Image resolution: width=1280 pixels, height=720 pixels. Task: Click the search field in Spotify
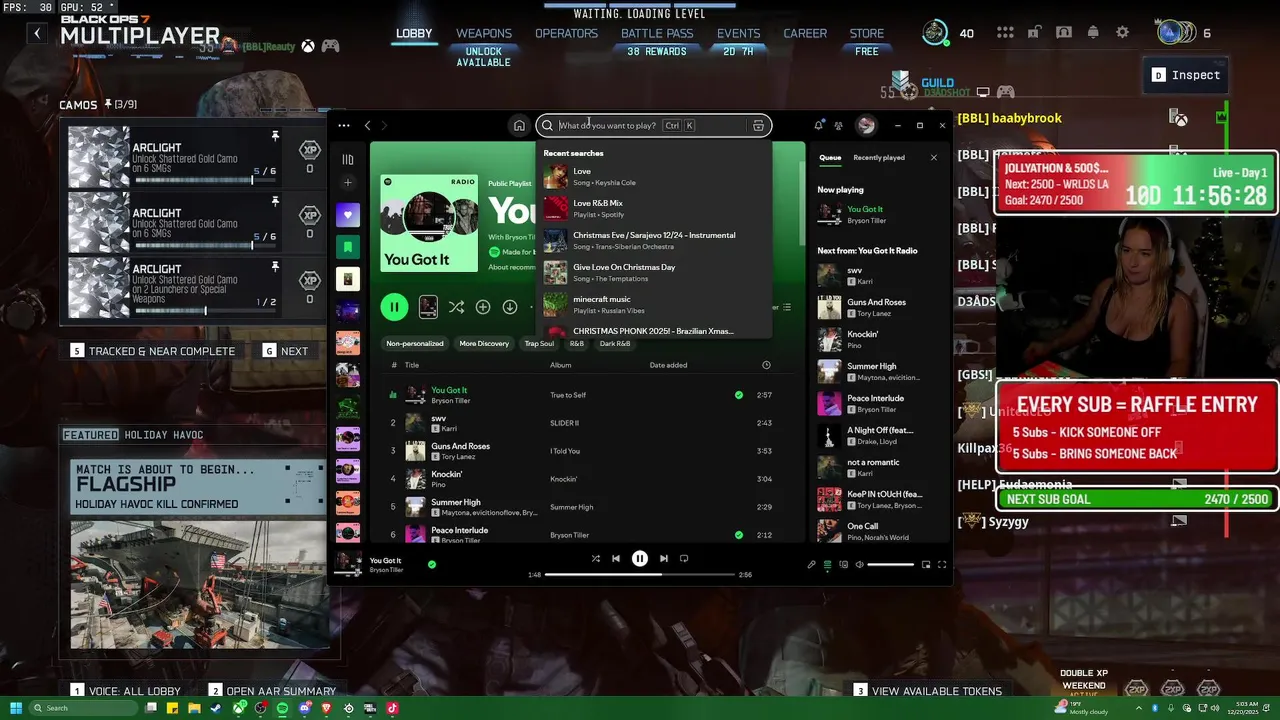pyautogui.click(x=653, y=126)
